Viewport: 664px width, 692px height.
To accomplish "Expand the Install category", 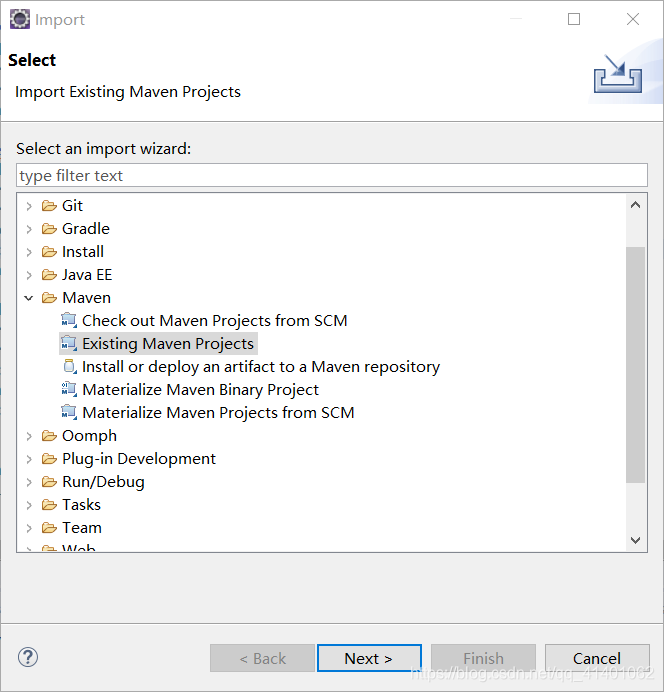I will [29, 252].
